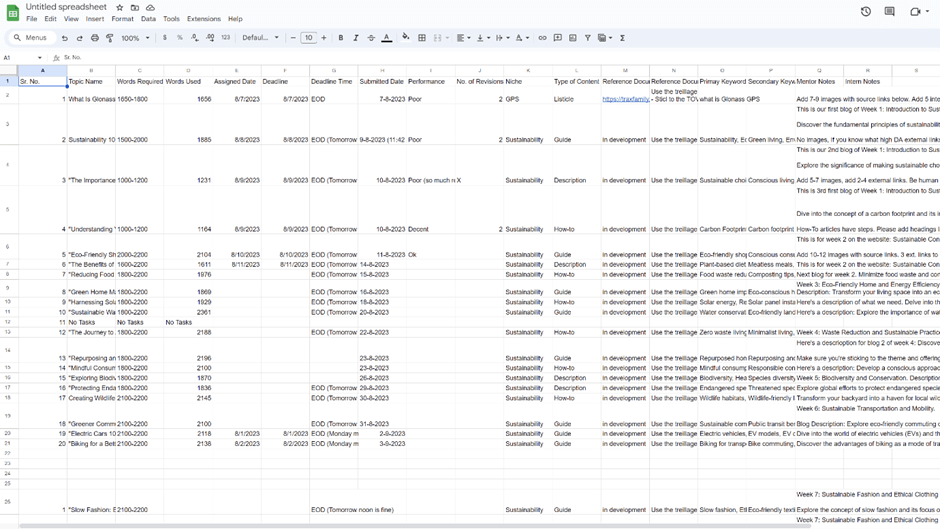Increase decimal places
940x529 pixels.
click(210, 38)
